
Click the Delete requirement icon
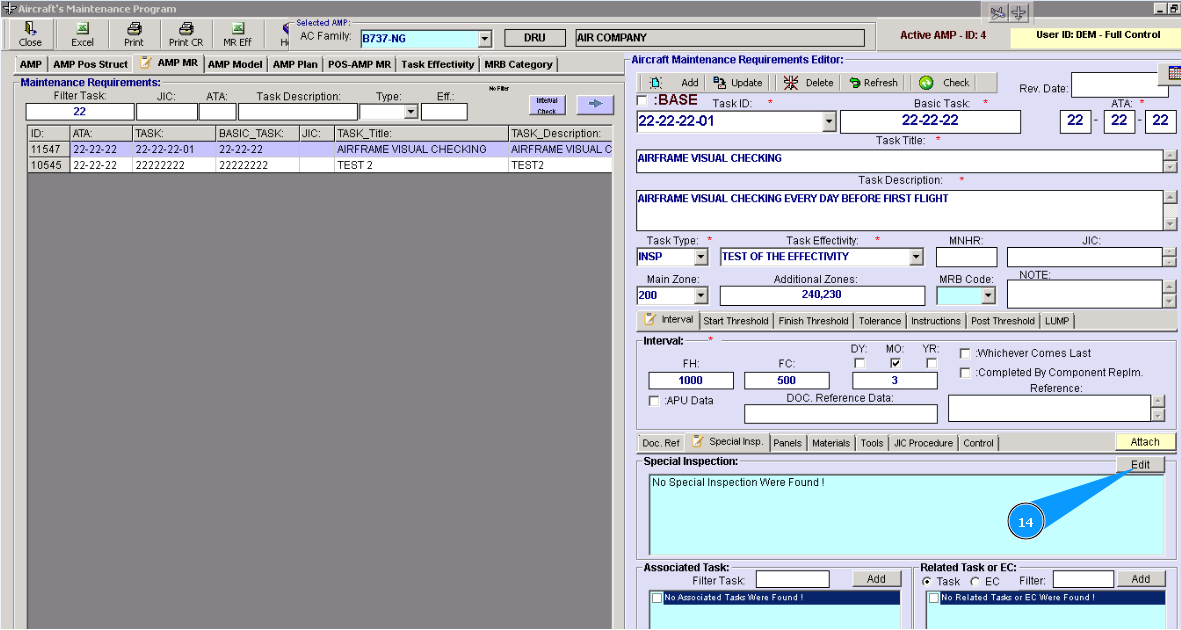[792, 83]
